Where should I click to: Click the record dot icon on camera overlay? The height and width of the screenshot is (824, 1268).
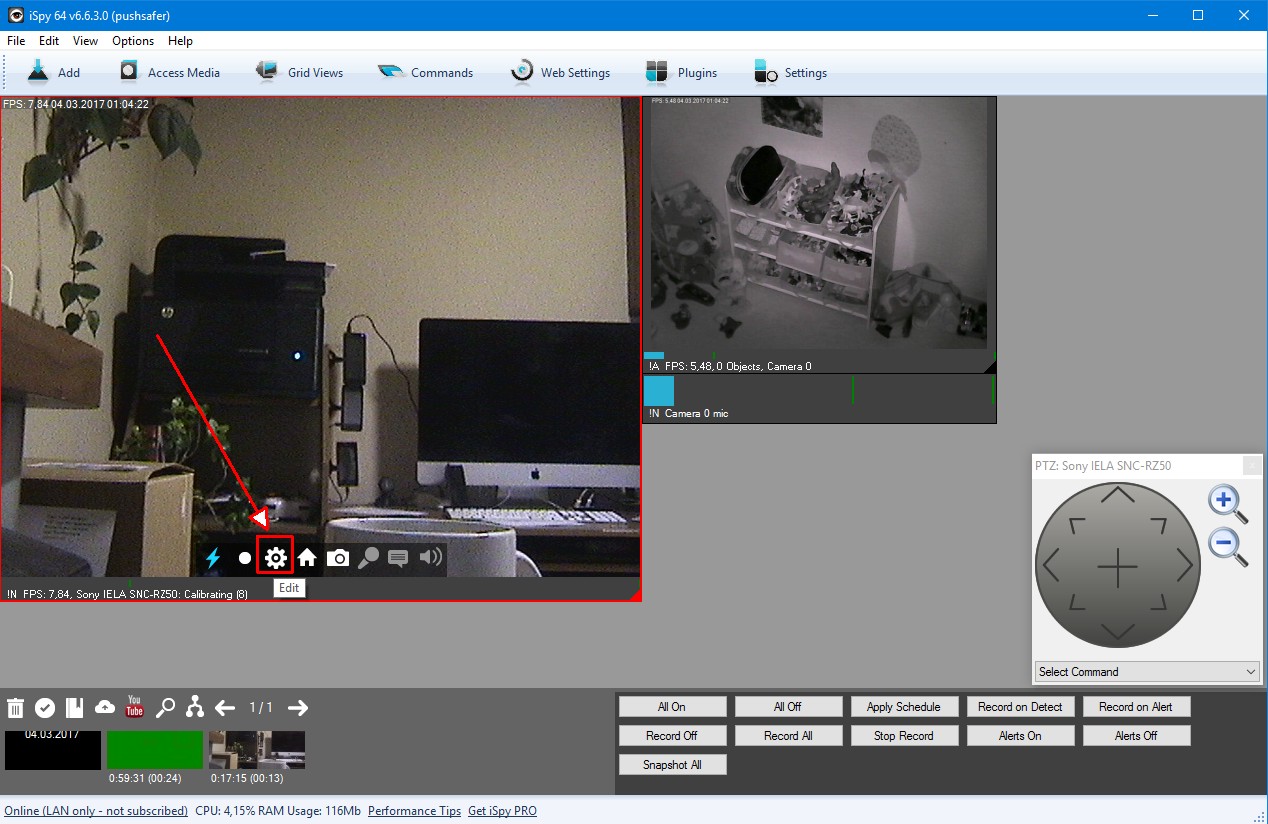point(244,558)
